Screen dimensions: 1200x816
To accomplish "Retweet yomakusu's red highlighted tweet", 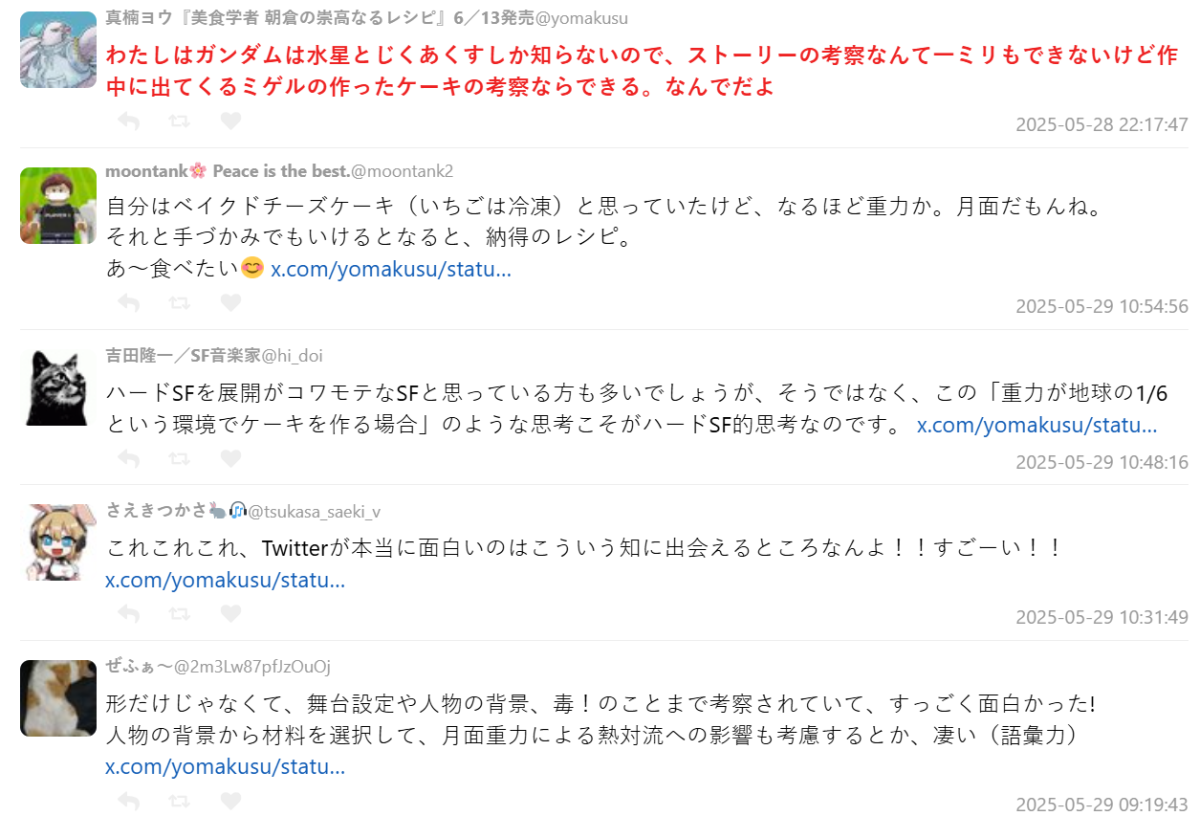I will [179, 121].
